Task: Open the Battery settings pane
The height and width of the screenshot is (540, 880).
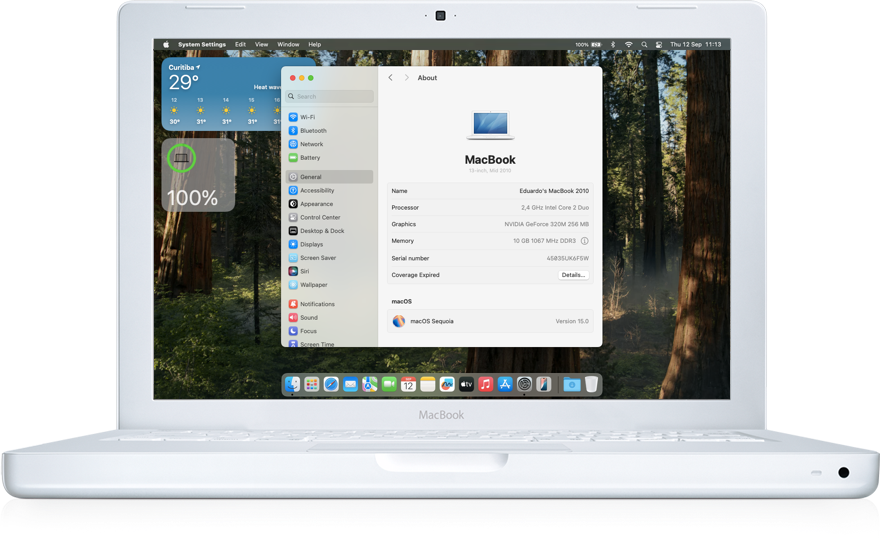Action: (x=309, y=158)
